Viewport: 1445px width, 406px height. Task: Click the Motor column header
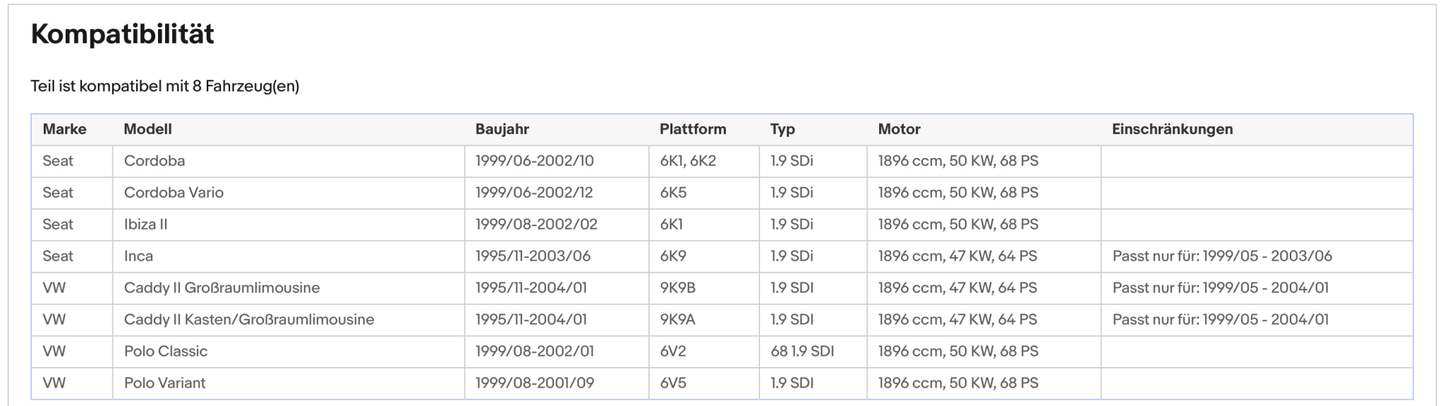(899, 129)
